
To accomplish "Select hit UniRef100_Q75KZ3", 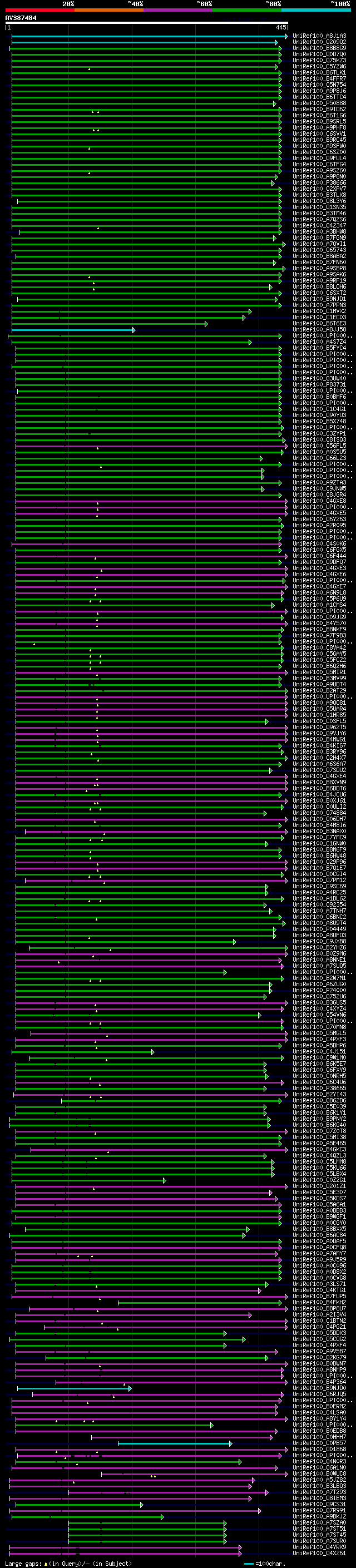I will pyautogui.click(x=319, y=61).
